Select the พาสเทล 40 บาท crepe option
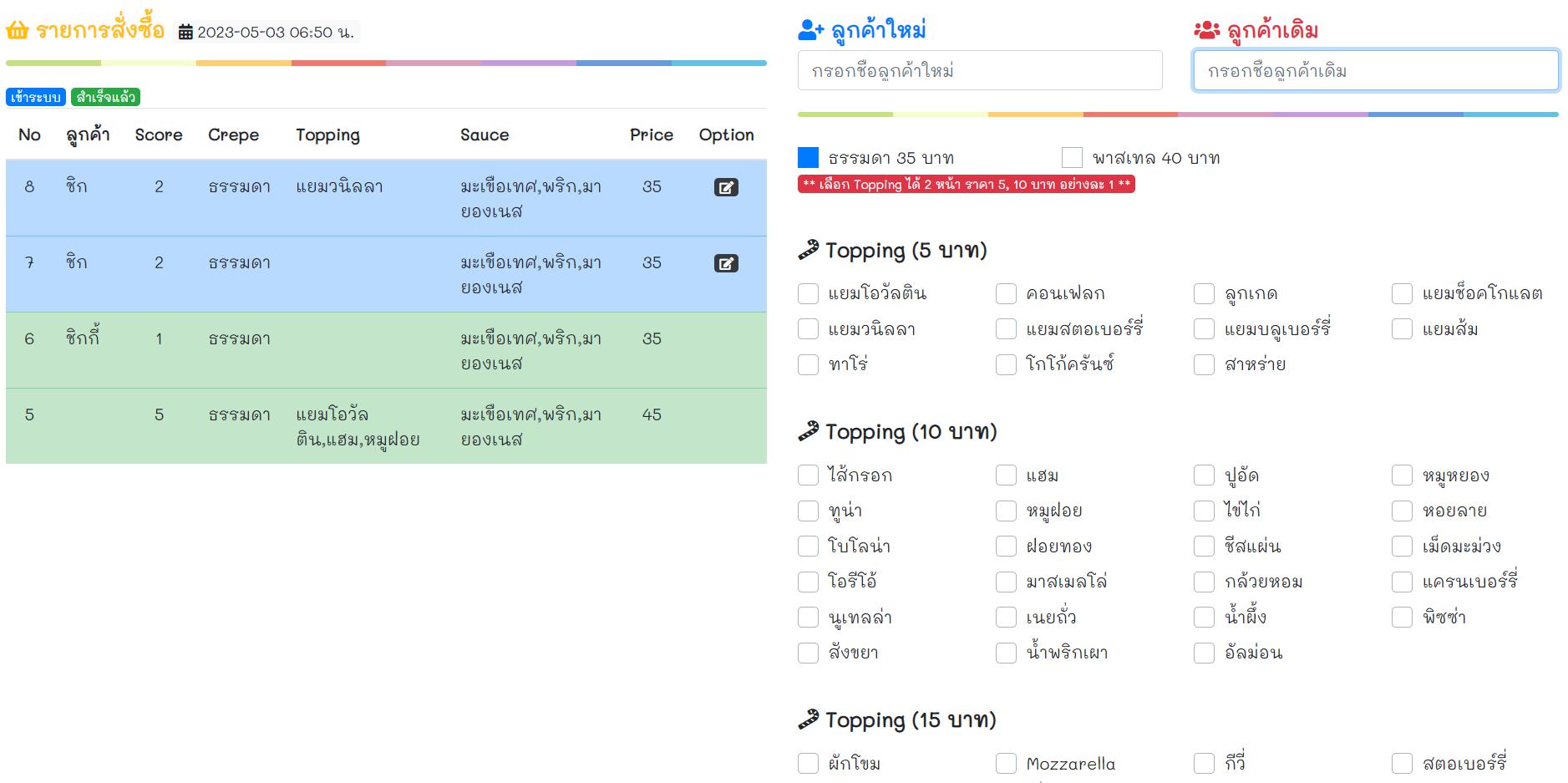The height and width of the screenshot is (783, 1568). (1072, 158)
